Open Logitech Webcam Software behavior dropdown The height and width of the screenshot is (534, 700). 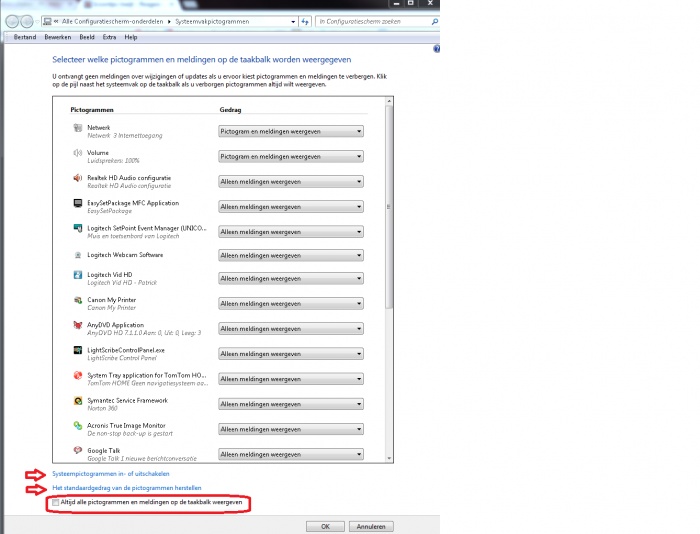pos(291,255)
